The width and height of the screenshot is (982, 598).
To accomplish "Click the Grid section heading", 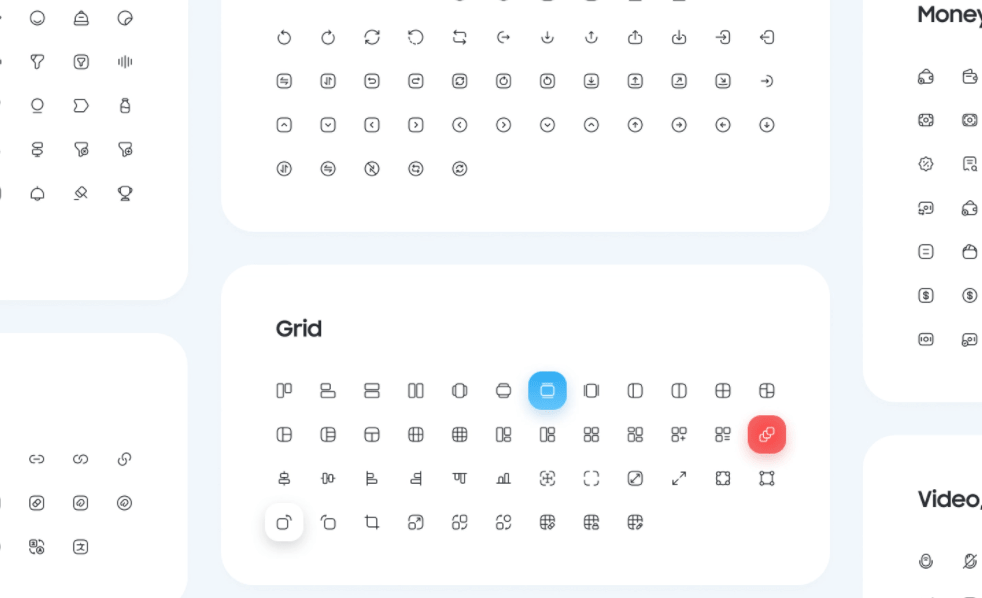I will point(299,329).
